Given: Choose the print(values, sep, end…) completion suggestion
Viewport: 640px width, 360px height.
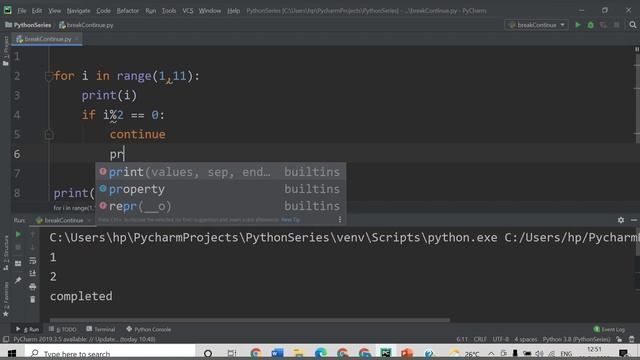Looking at the screenshot, I should (x=220, y=172).
